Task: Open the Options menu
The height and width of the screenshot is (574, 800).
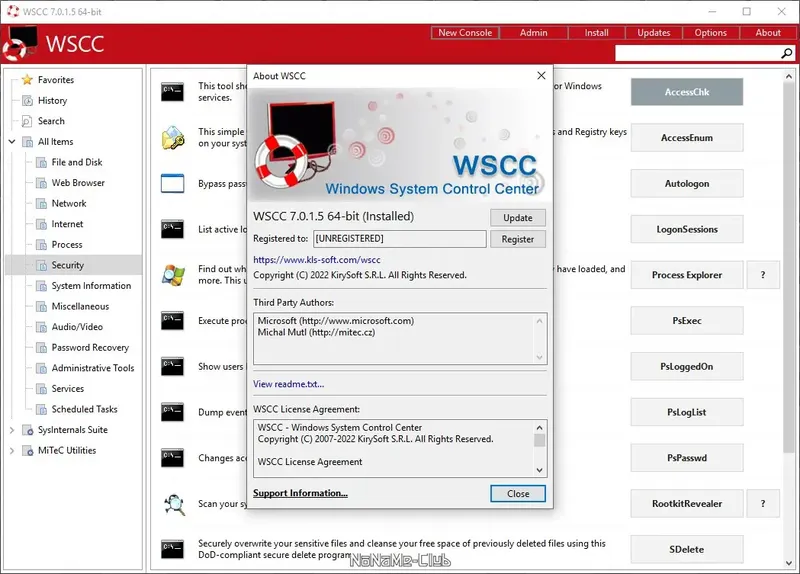Action: tap(710, 33)
